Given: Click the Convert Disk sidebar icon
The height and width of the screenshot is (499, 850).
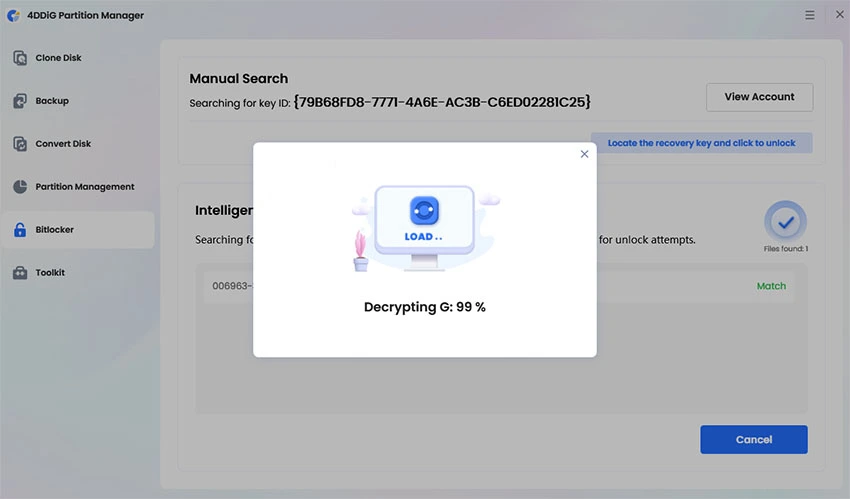Looking at the screenshot, I should [x=20, y=144].
